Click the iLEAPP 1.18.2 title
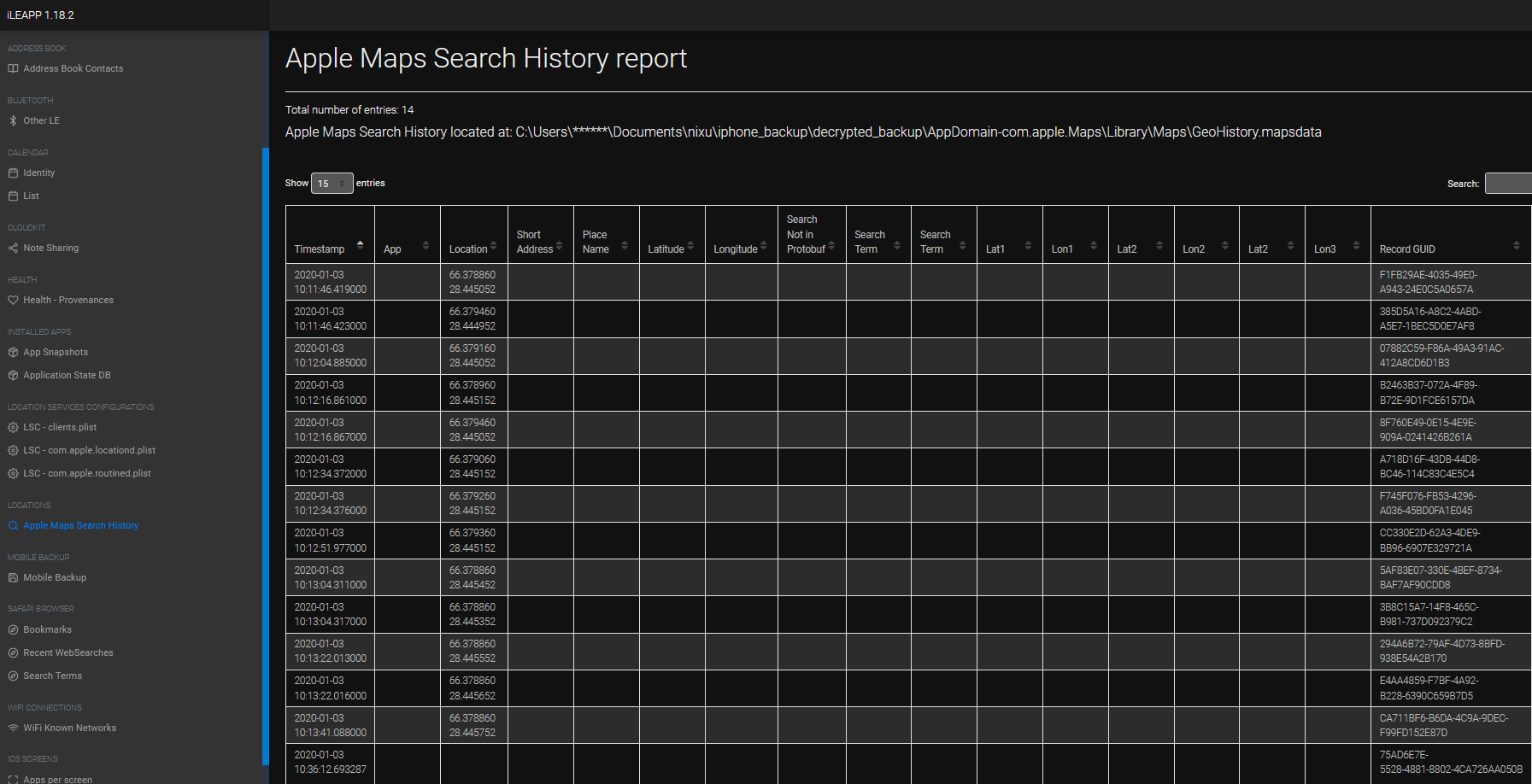Viewport: 1532px width, 784px height. click(40, 15)
